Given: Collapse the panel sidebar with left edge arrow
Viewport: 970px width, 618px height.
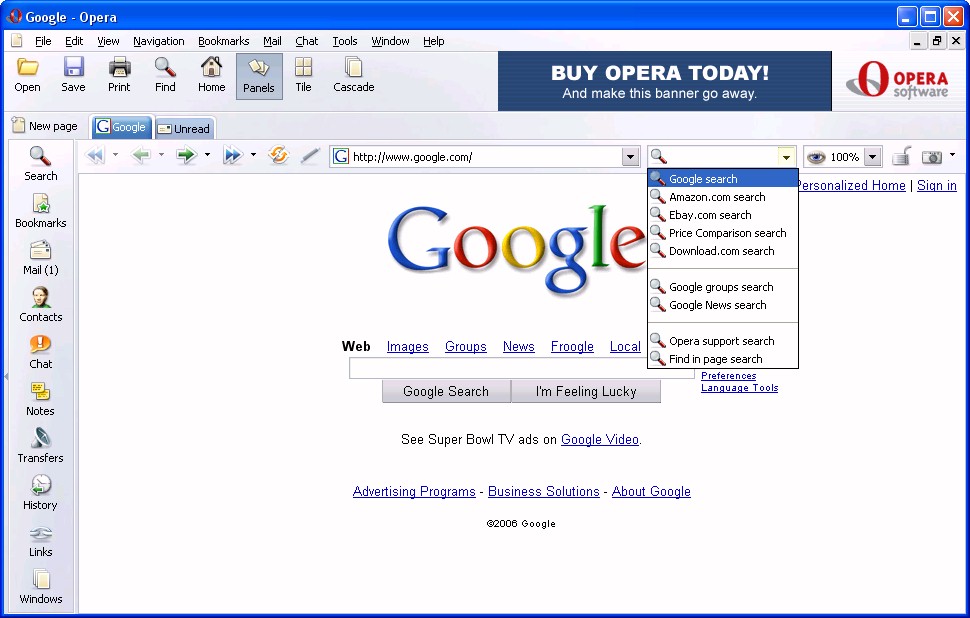Looking at the screenshot, I should (6, 376).
